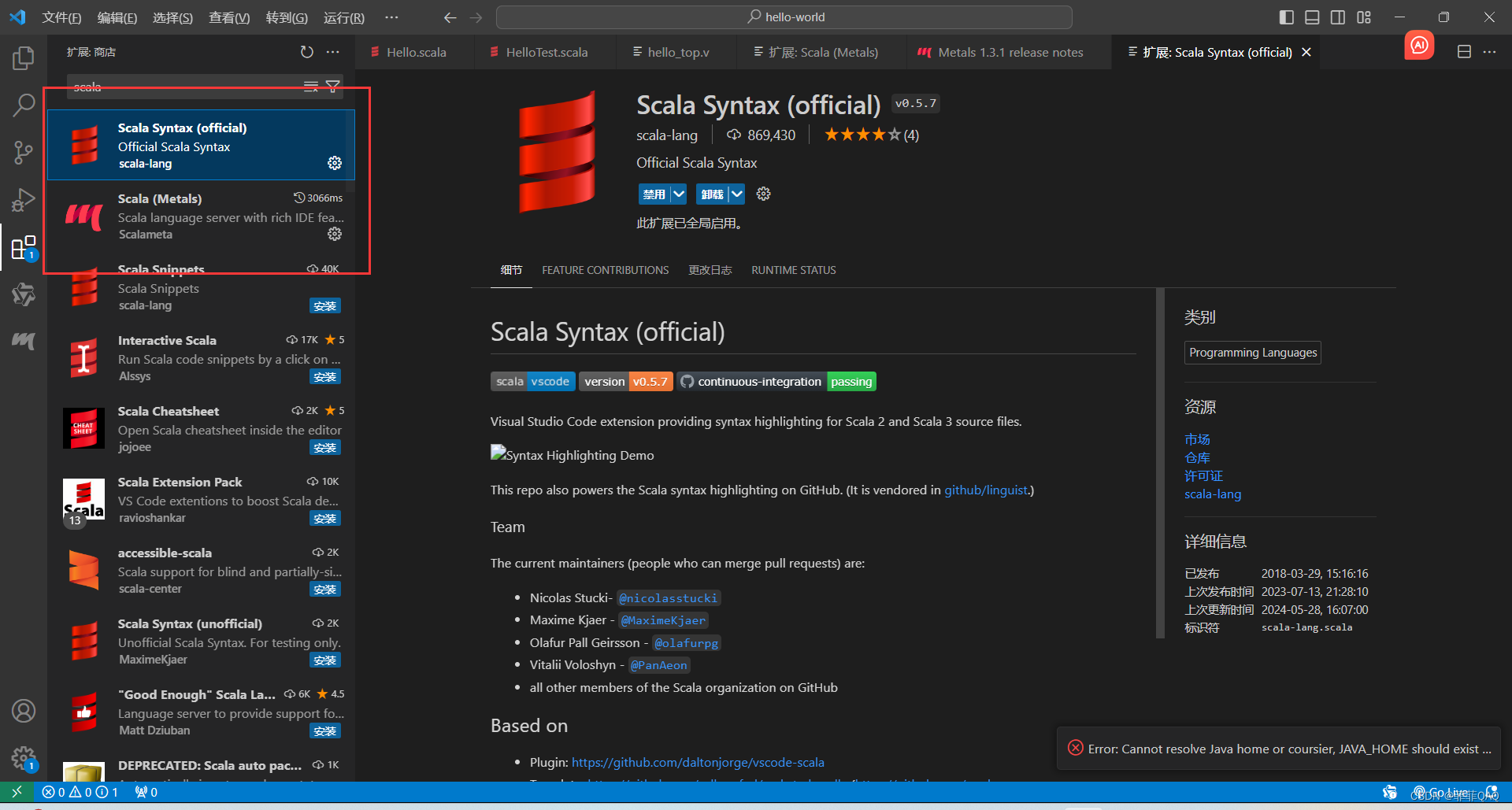Image resolution: width=1512 pixels, height=810 pixels.
Task: Open the Extensions view icon
Action: point(24,247)
